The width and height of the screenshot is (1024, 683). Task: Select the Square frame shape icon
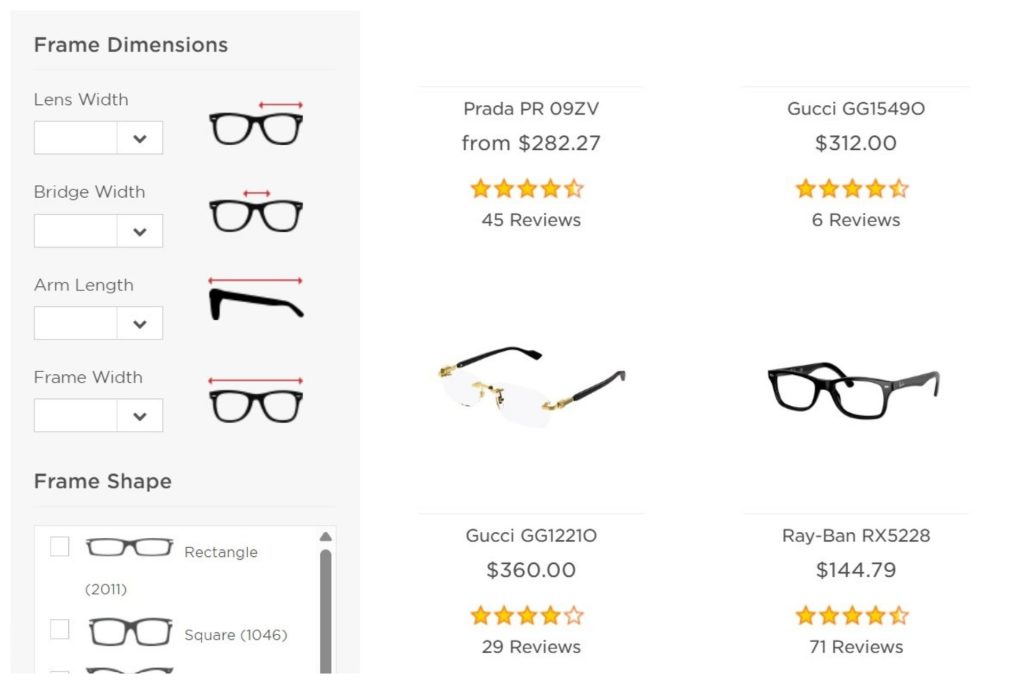click(130, 631)
